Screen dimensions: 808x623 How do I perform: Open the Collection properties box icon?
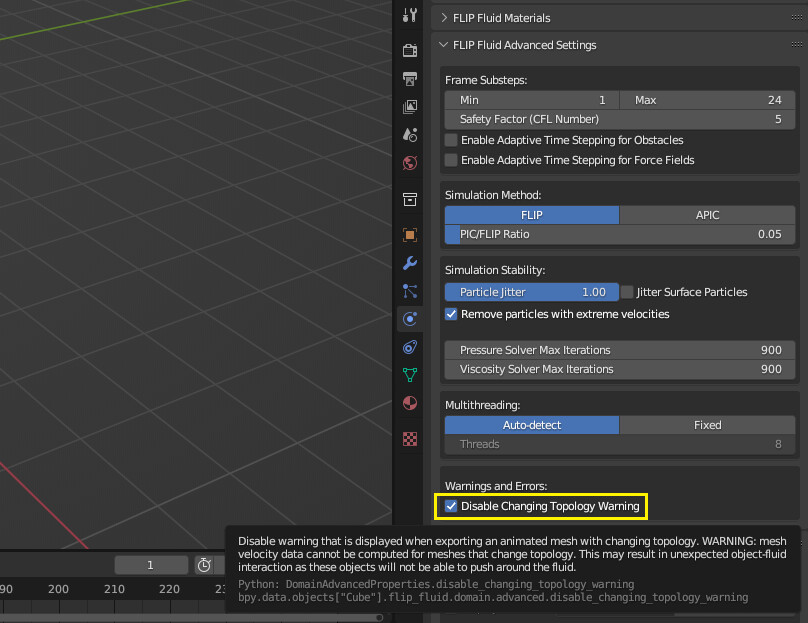click(410, 199)
